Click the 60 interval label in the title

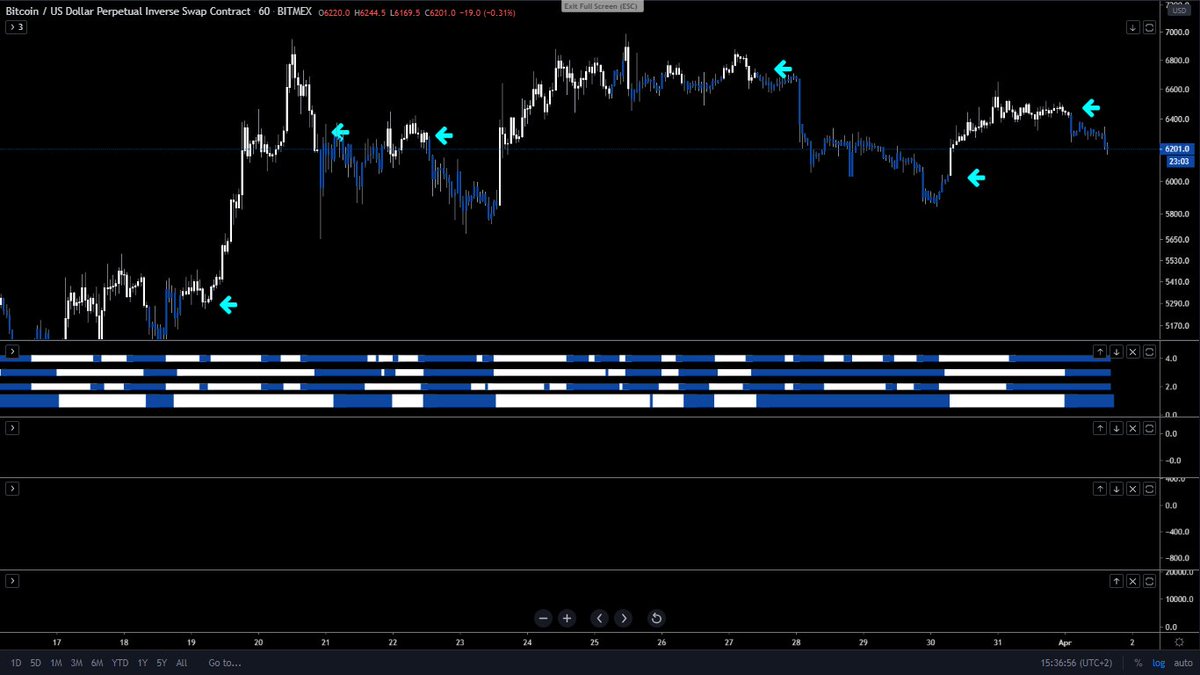tap(265, 10)
